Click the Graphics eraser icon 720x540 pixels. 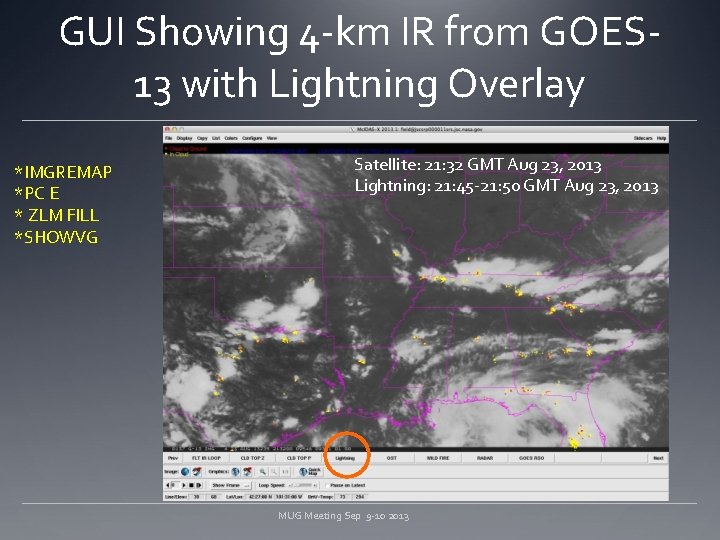pos(248,472)
